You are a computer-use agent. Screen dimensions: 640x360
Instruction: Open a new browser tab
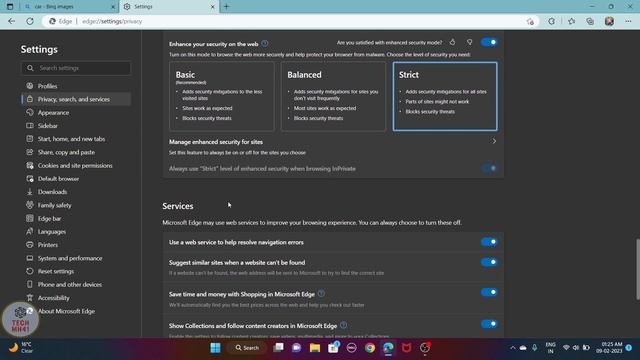pyautogui.click(x=227, y=7)
